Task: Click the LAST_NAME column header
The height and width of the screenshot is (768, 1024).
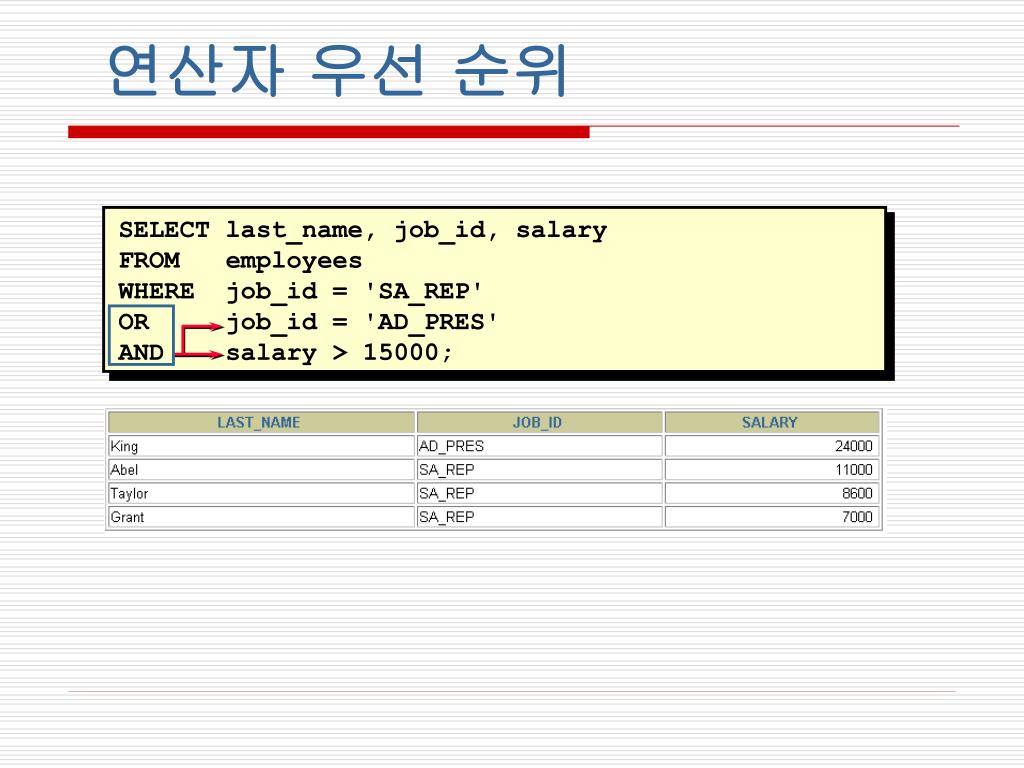Action: (261, 423)
